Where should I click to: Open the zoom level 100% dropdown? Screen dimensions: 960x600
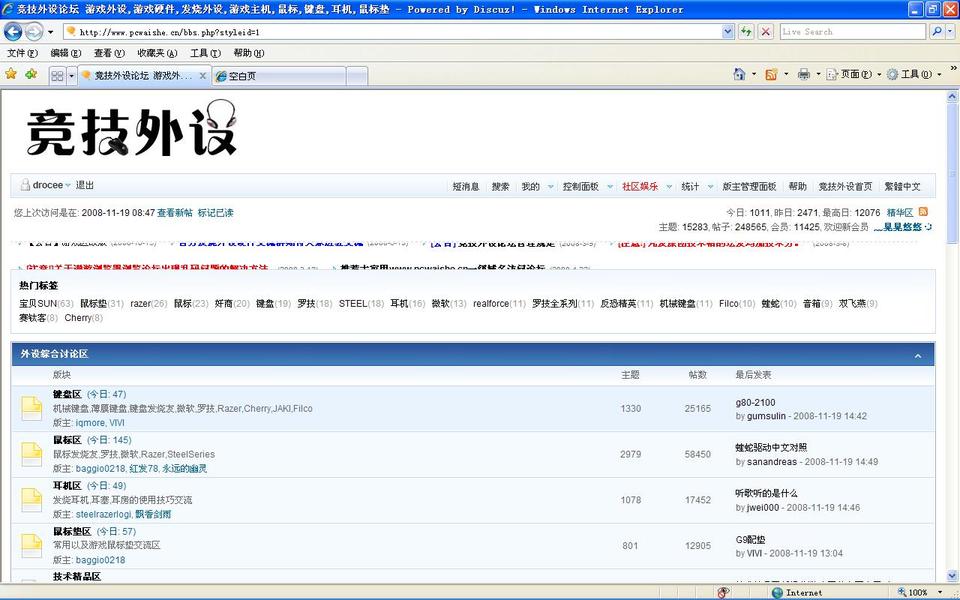(940, 592)
